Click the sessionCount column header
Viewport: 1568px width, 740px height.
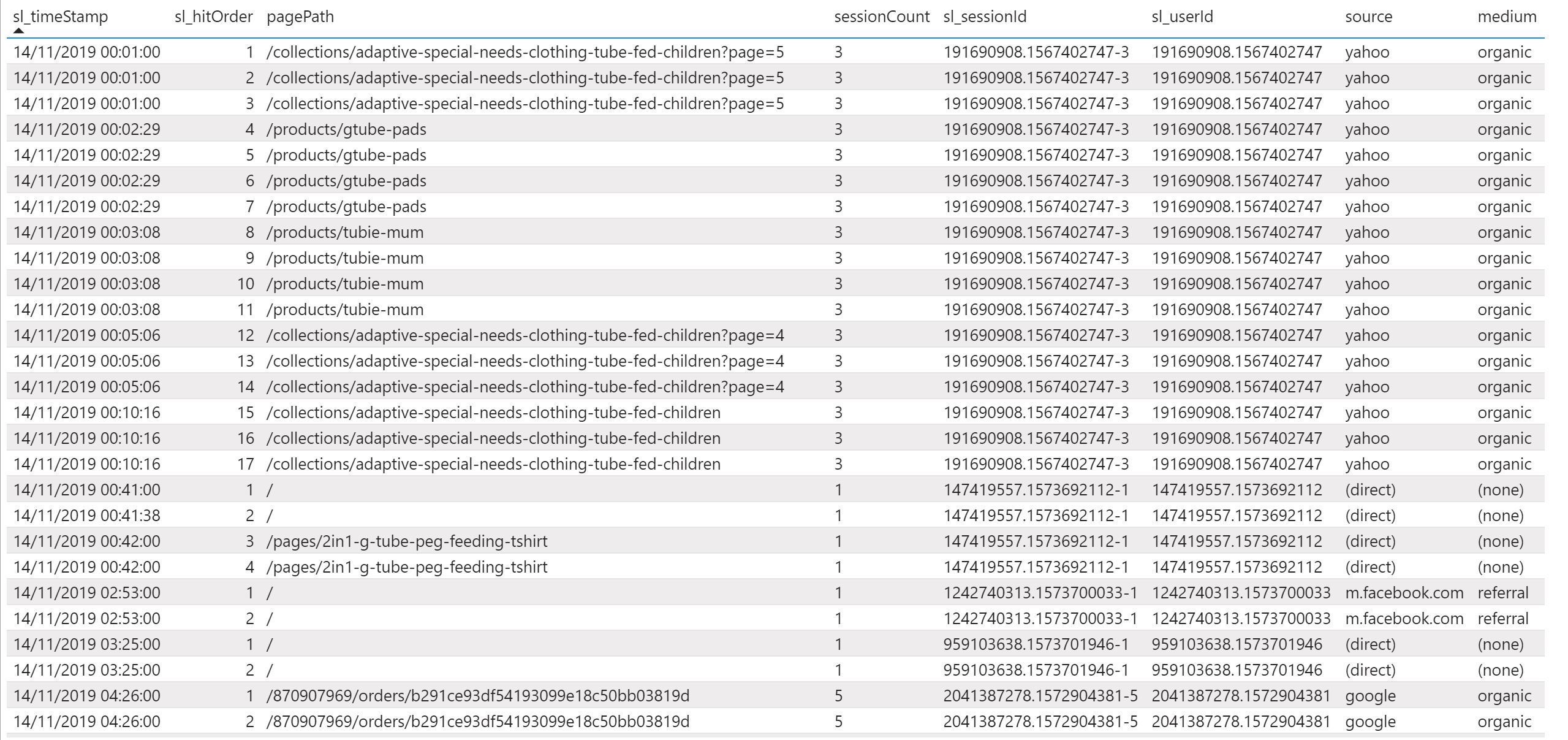pos(882,17)
